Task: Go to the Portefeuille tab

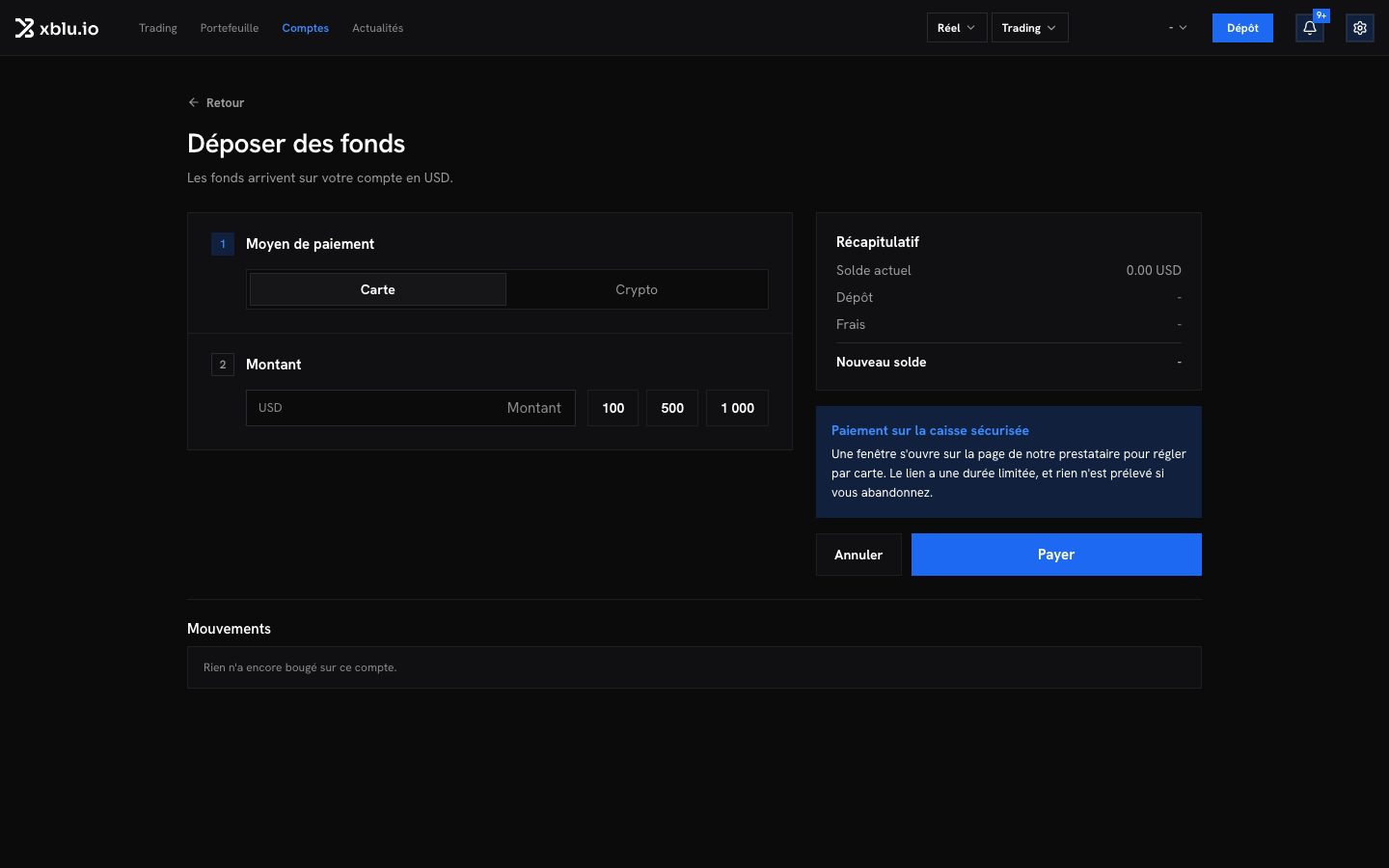Action: (230, 28)
